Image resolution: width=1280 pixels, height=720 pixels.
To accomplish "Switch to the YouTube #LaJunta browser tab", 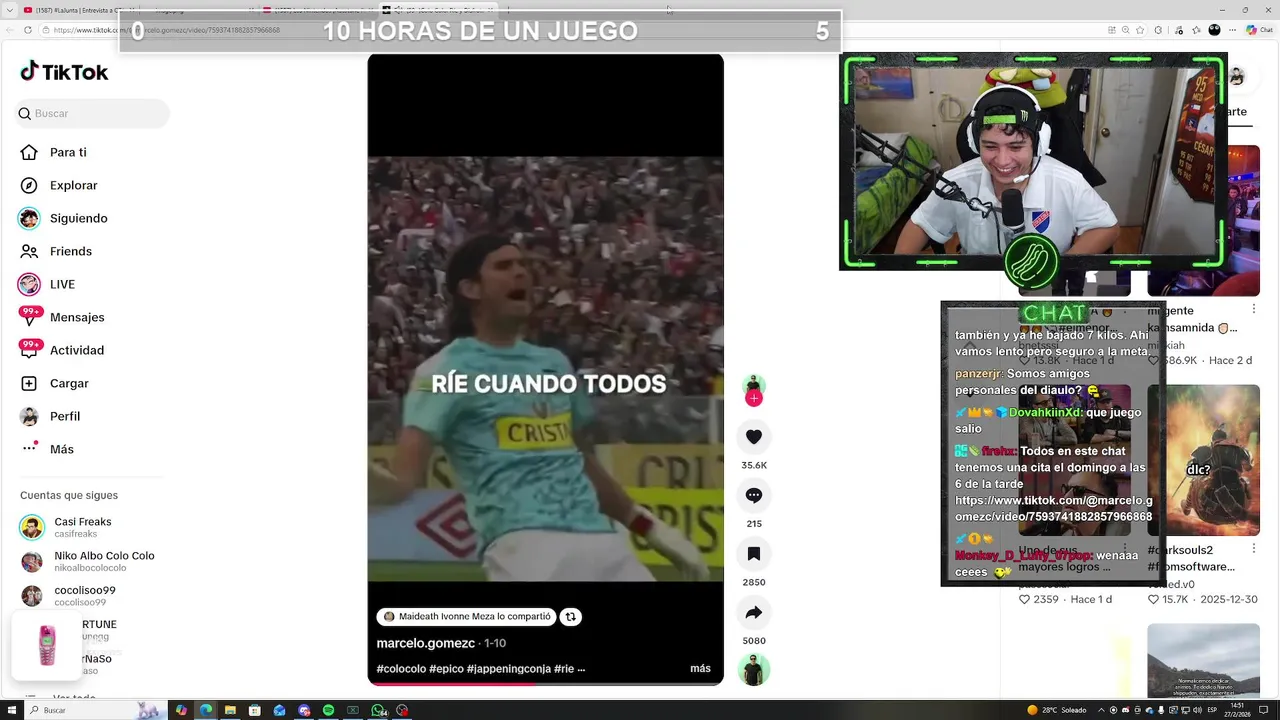I will coord(78,10).
